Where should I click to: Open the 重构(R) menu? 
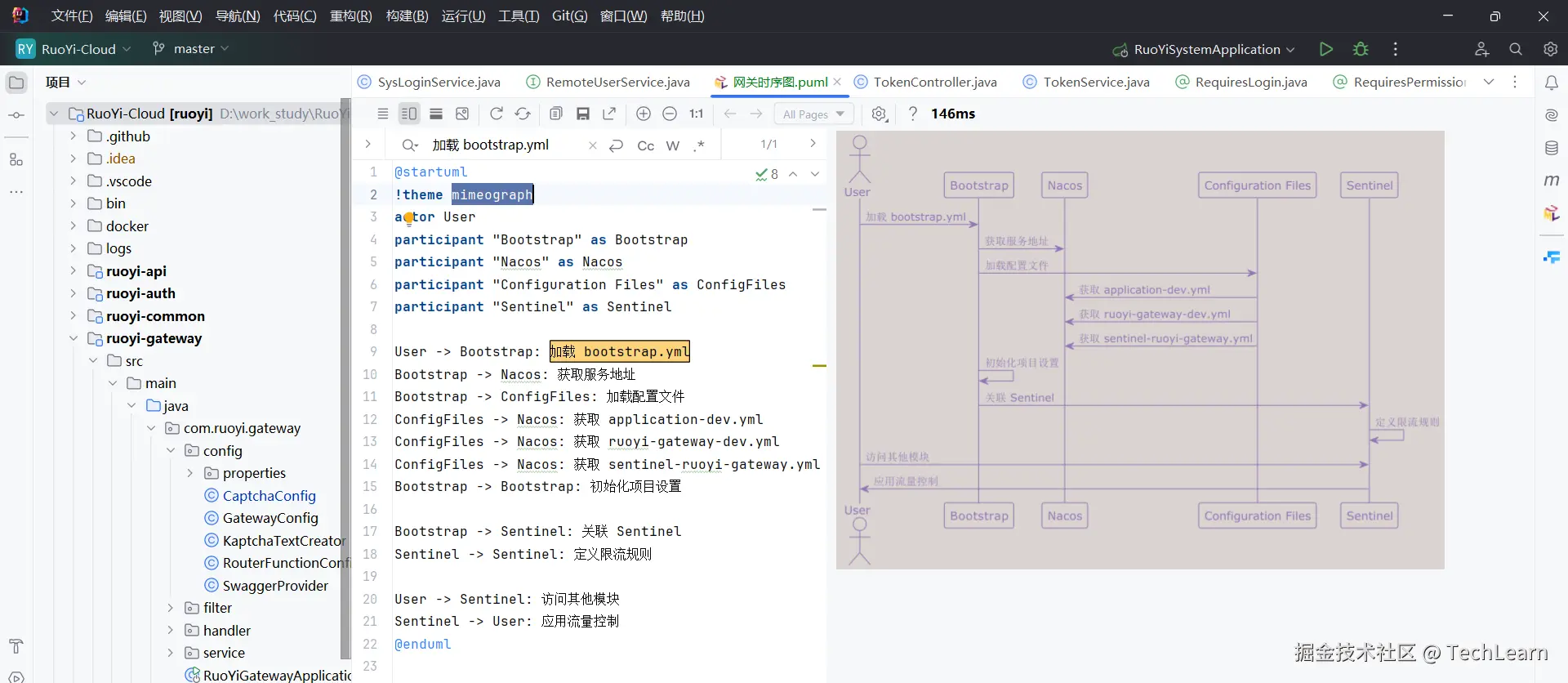350,16
